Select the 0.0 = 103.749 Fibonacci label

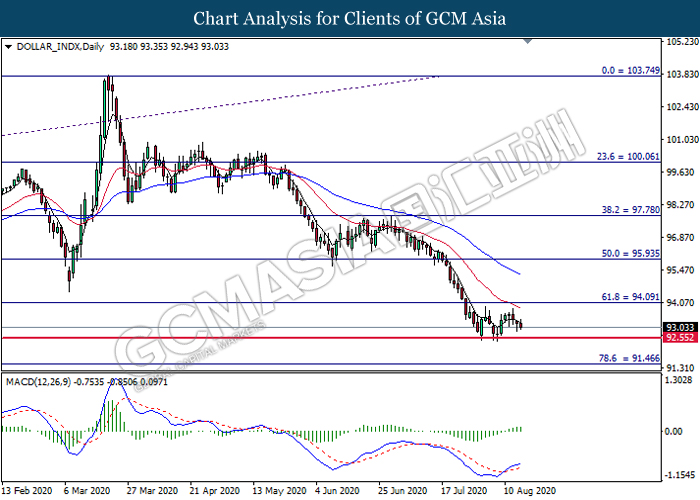pos(630,70)
